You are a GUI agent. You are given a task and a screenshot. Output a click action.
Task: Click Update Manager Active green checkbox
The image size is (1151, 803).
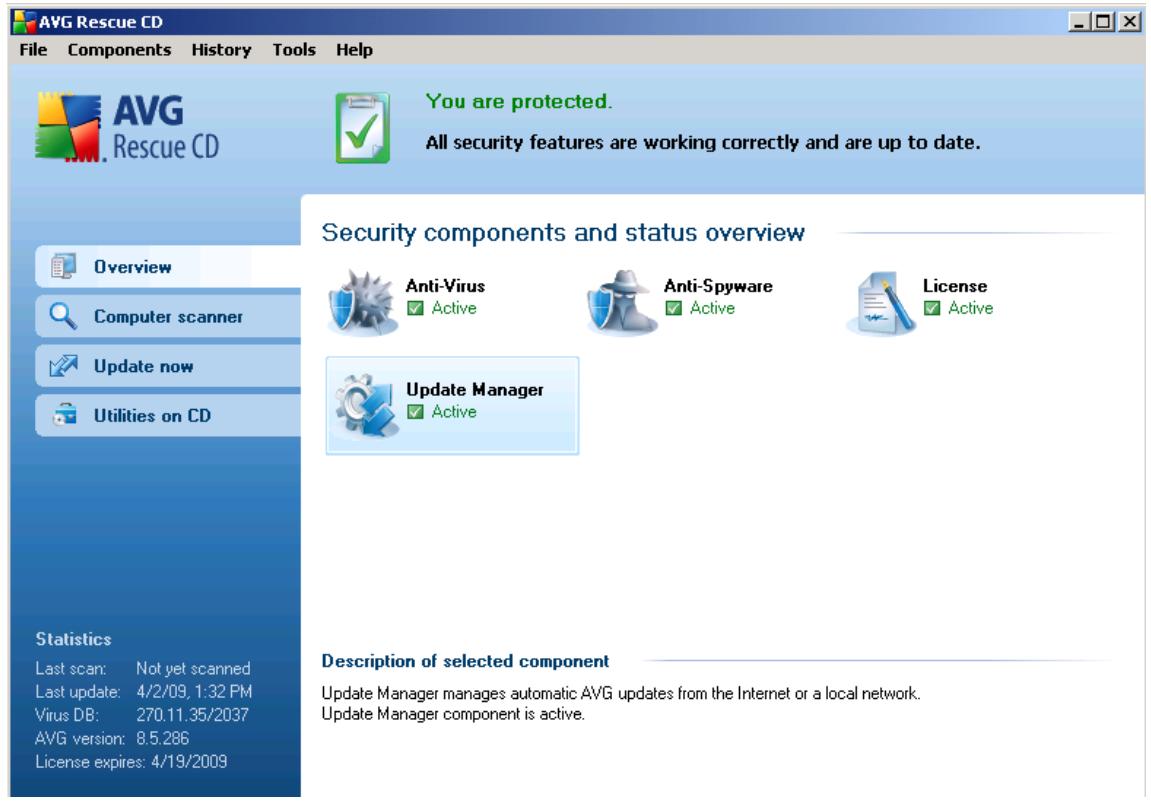click(415, 412)
